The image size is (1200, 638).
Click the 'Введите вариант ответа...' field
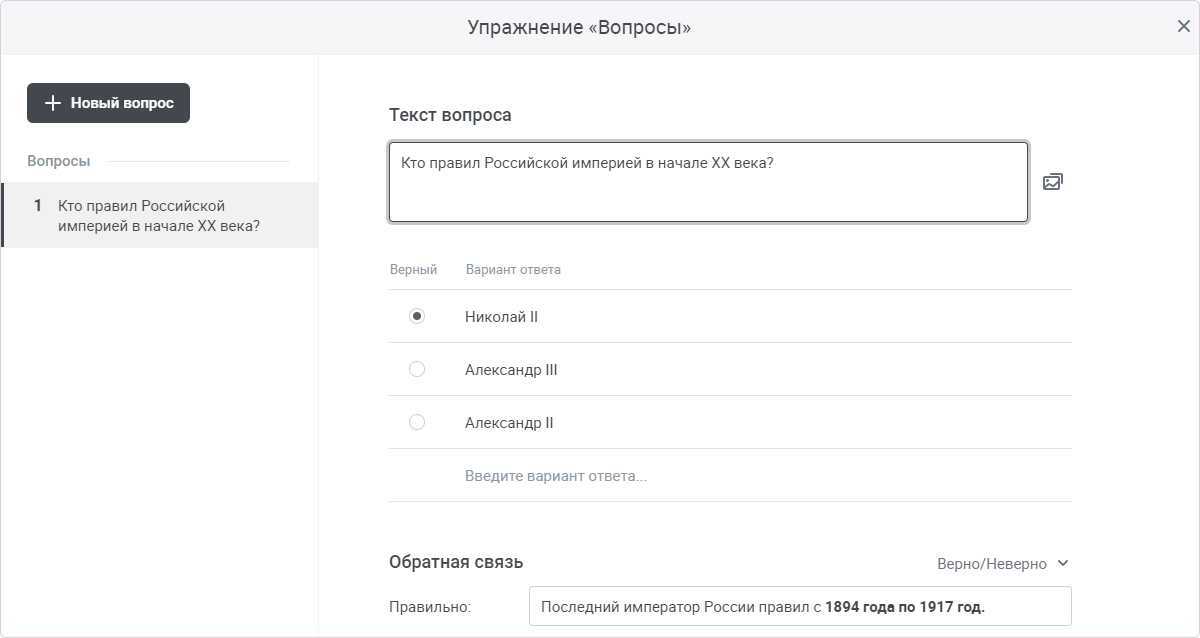556,476
